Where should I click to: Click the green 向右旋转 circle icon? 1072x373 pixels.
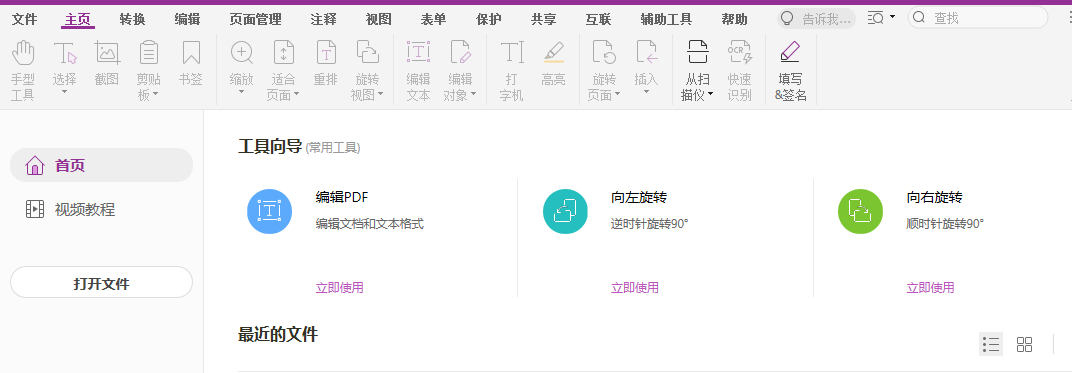pos(861,212)
